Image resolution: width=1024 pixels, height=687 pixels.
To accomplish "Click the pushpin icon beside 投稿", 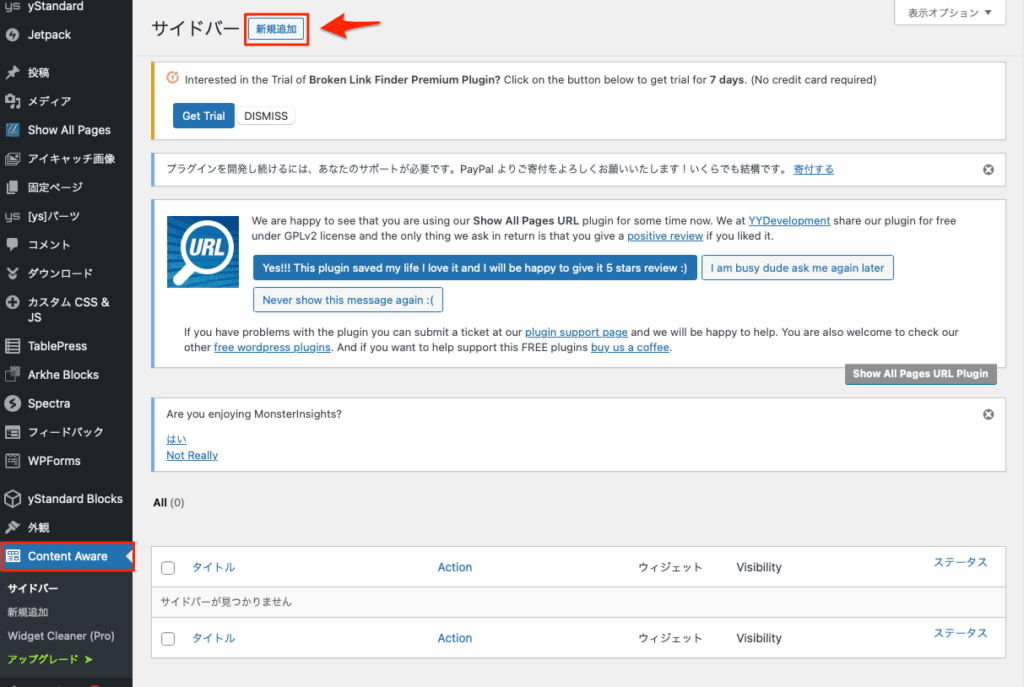I will 12,72.
